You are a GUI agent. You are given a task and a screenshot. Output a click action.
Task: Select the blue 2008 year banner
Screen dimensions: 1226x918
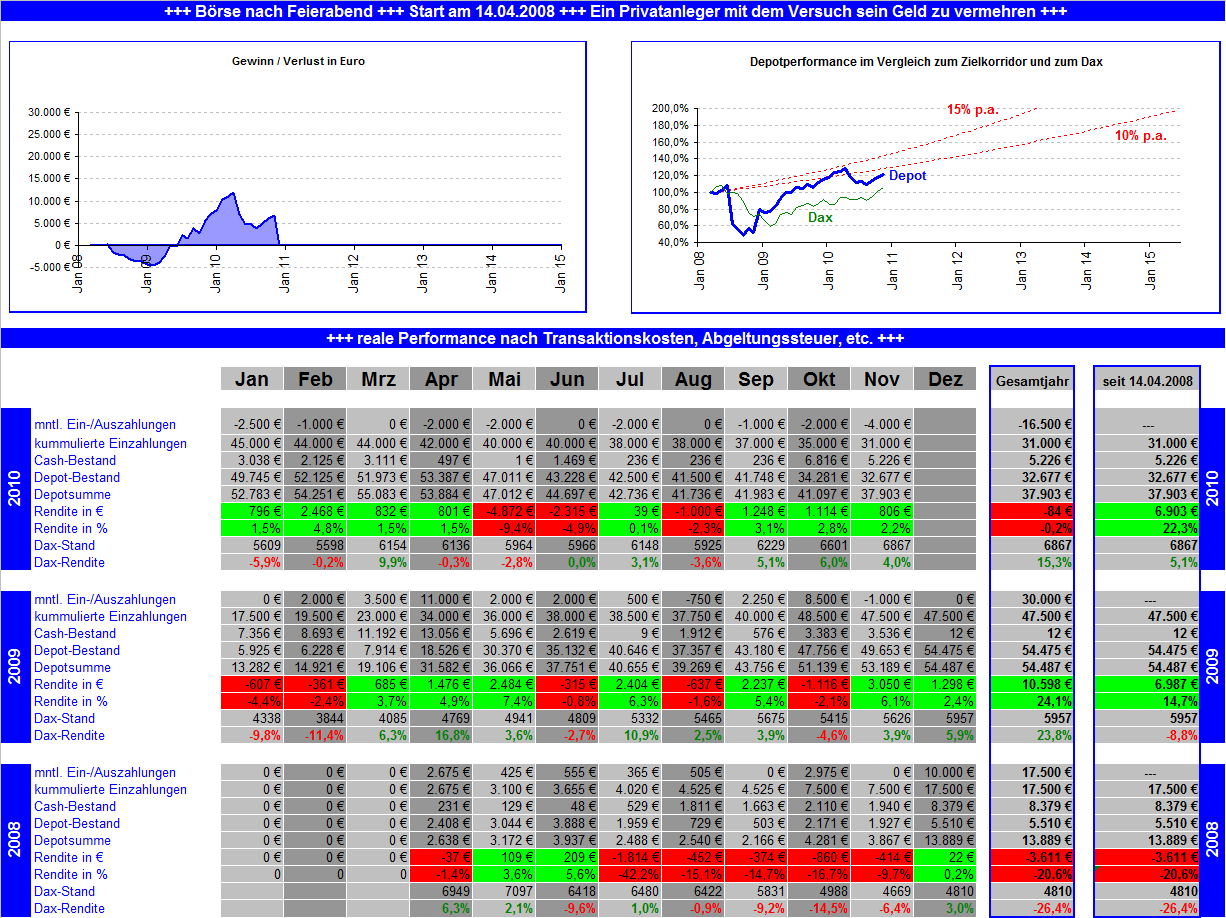[14, 838]
